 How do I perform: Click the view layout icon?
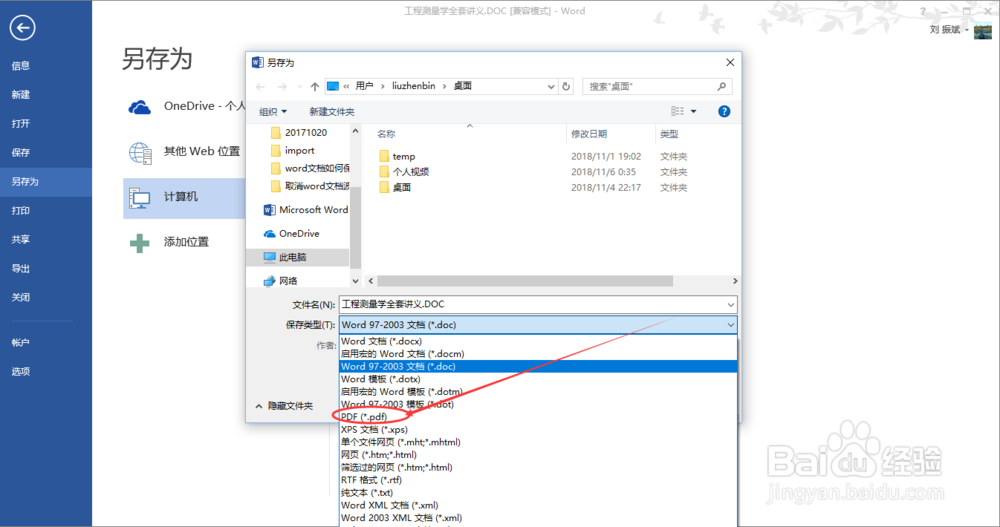pyautogui.click(x=677, y=111)
